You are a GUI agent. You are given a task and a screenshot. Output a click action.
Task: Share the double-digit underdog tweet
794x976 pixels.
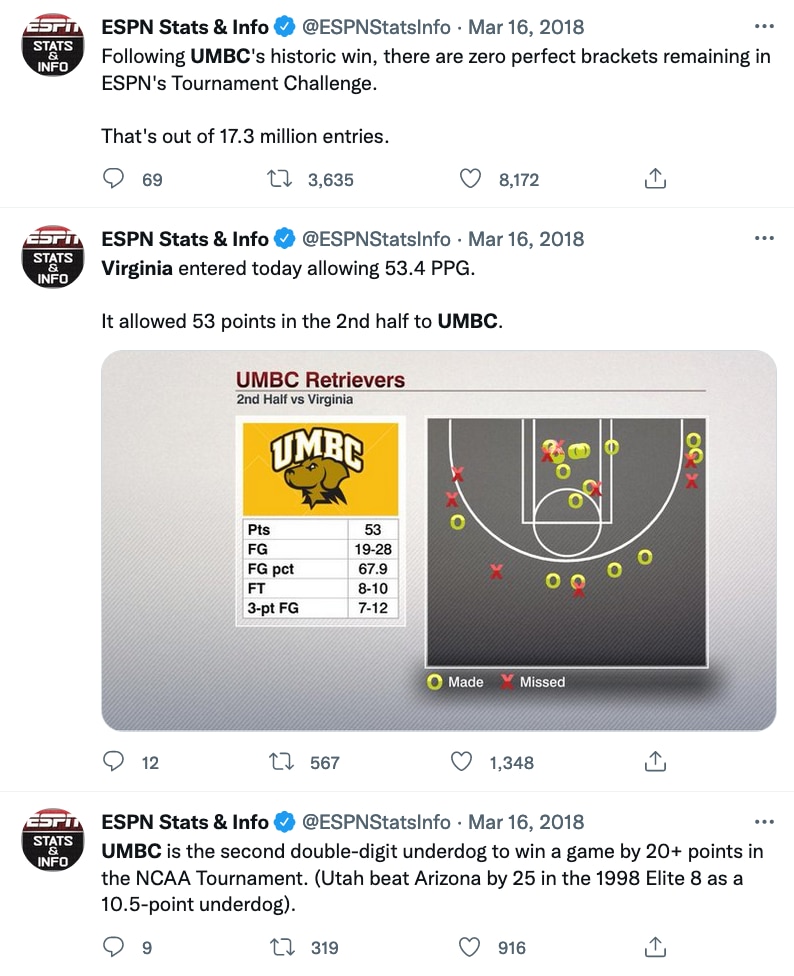pyautogui.click(x=655, y=947)
